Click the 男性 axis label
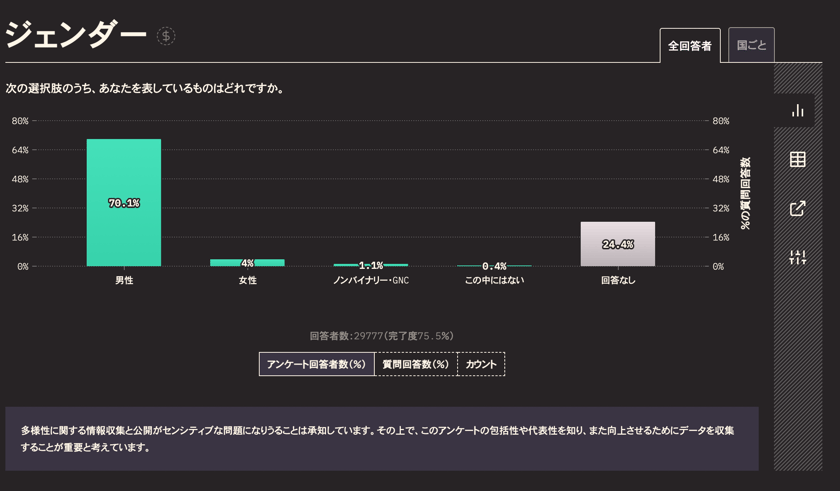 pos(124,280)
